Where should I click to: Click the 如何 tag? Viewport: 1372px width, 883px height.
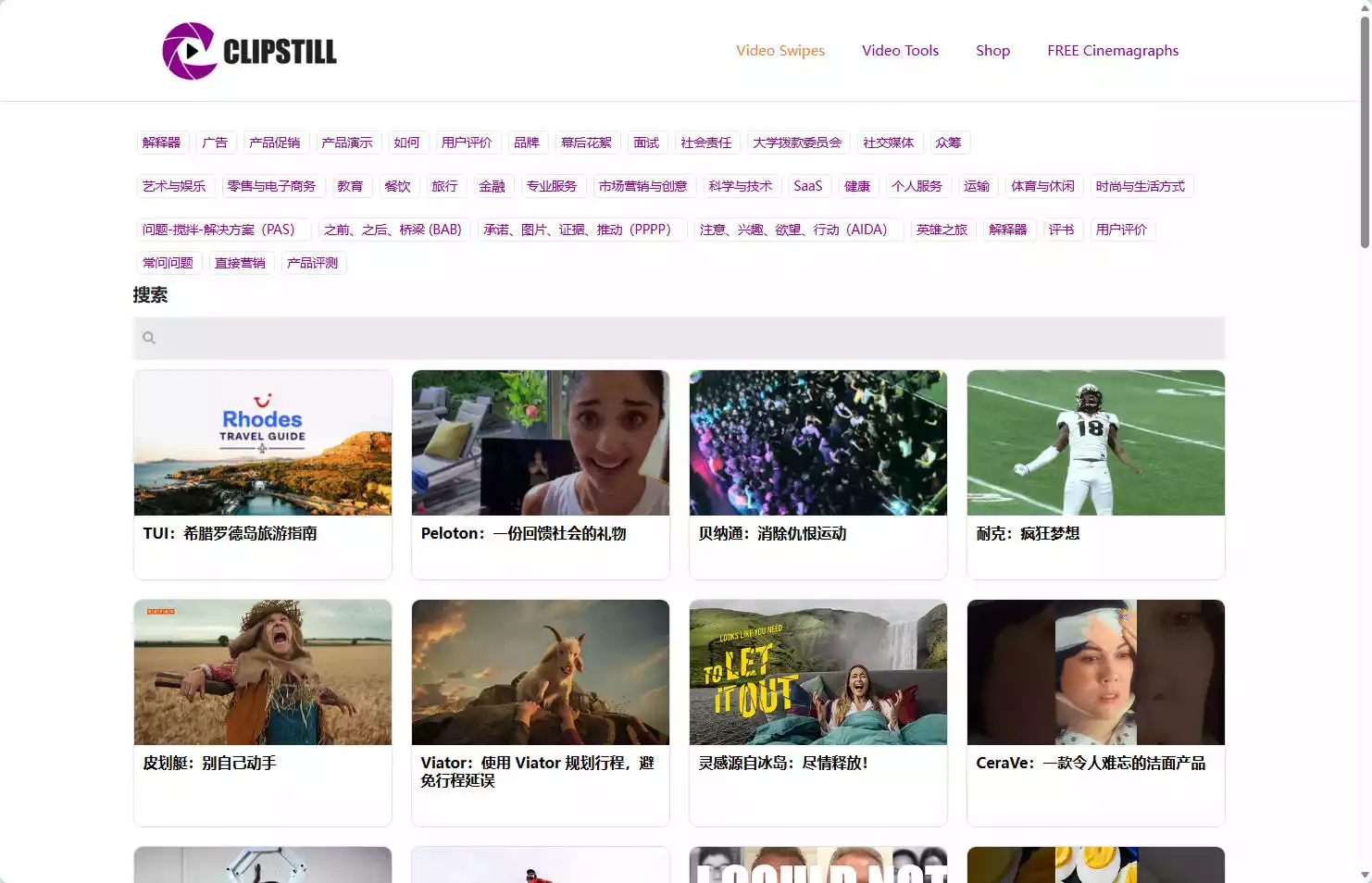[406, 143]
